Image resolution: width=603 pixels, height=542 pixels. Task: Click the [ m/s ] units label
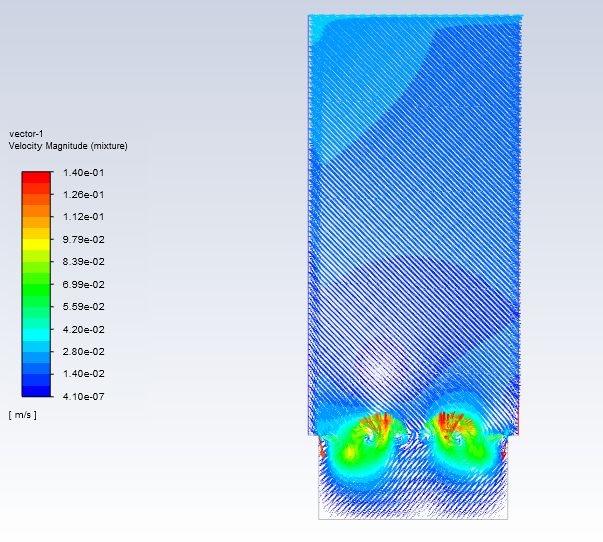click(x=23, y=415)
